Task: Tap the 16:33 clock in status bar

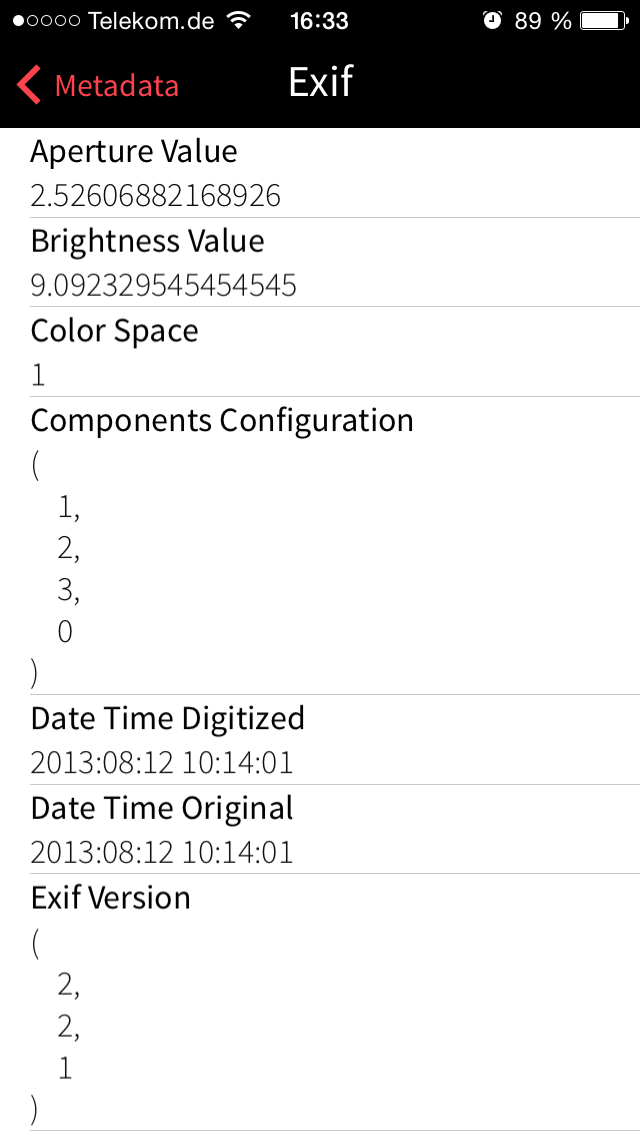Action: 319,21
